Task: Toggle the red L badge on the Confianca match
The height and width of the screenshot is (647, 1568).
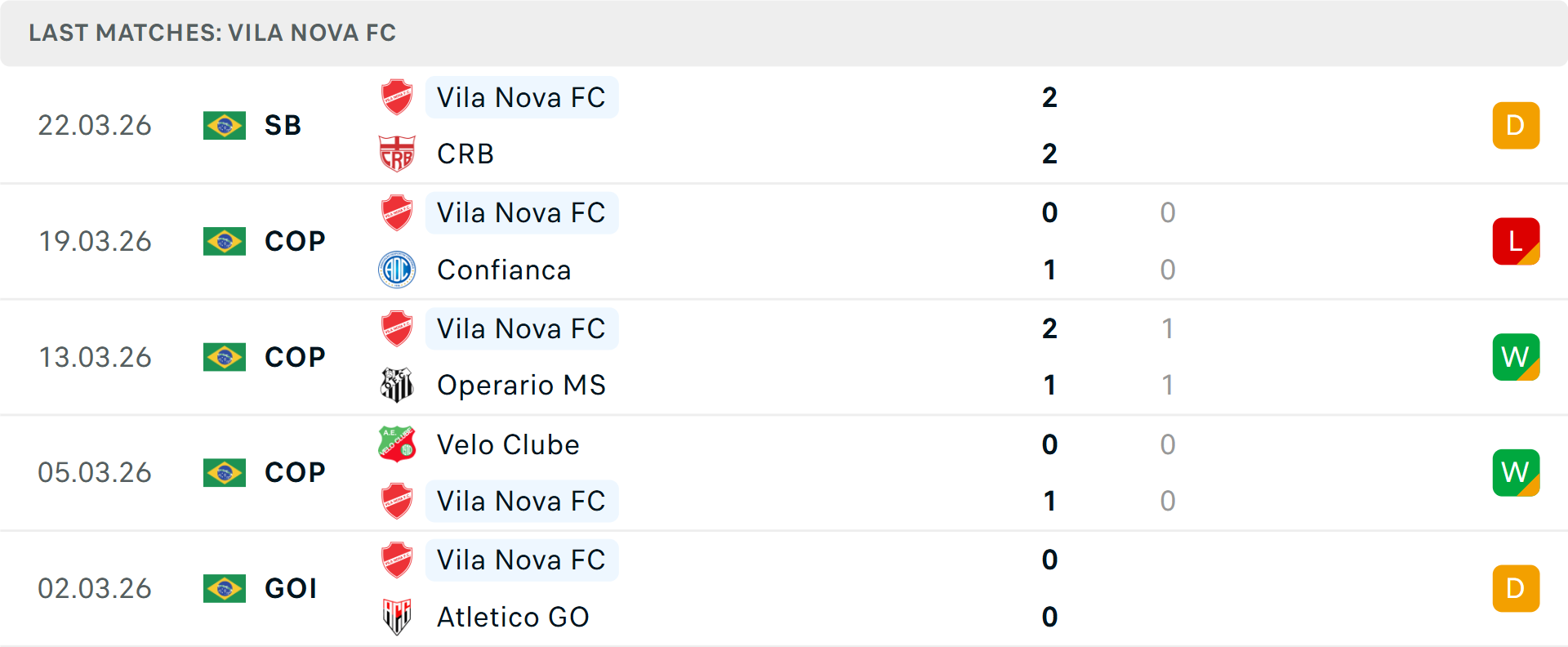Action: coord(1516,241)
